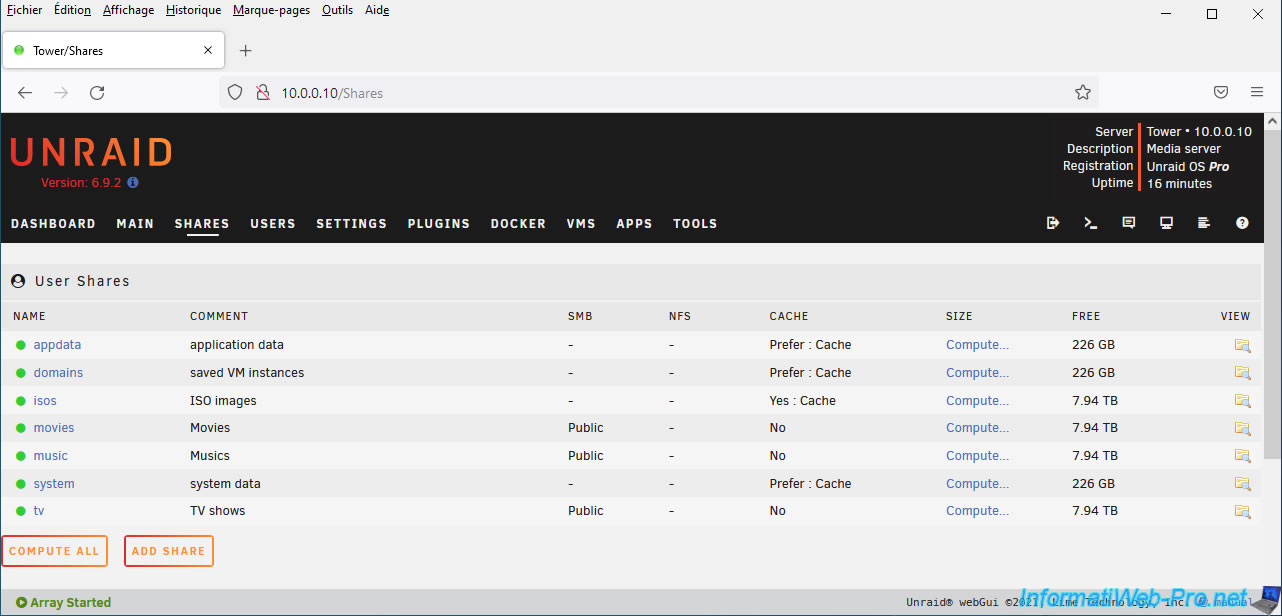
Task: Open the web terminal icon
Action: 1090,223
